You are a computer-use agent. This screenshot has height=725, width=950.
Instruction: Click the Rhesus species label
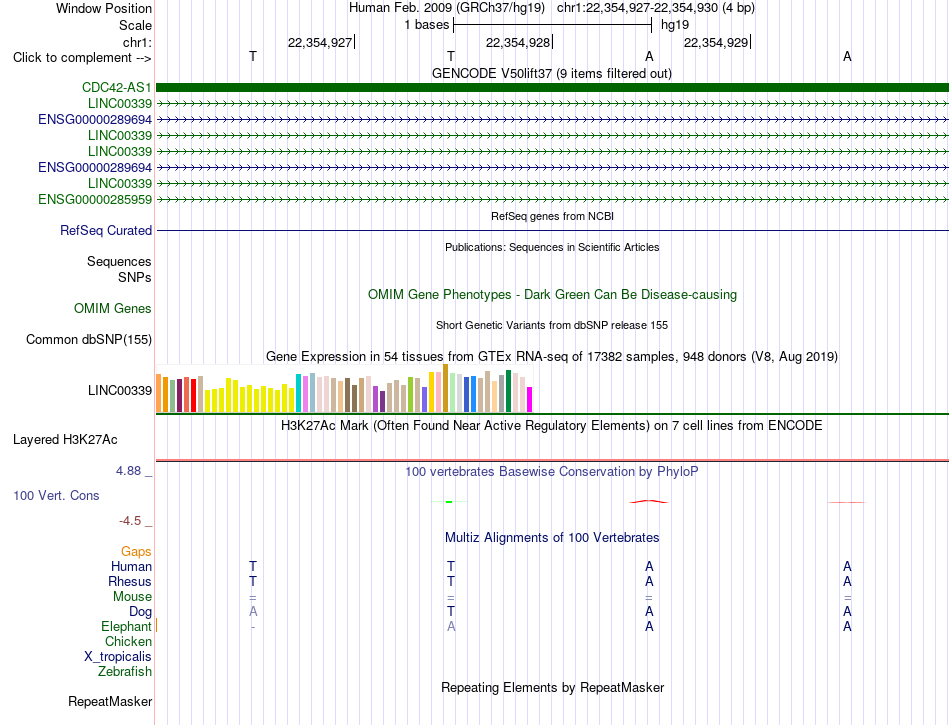point(130,582)
